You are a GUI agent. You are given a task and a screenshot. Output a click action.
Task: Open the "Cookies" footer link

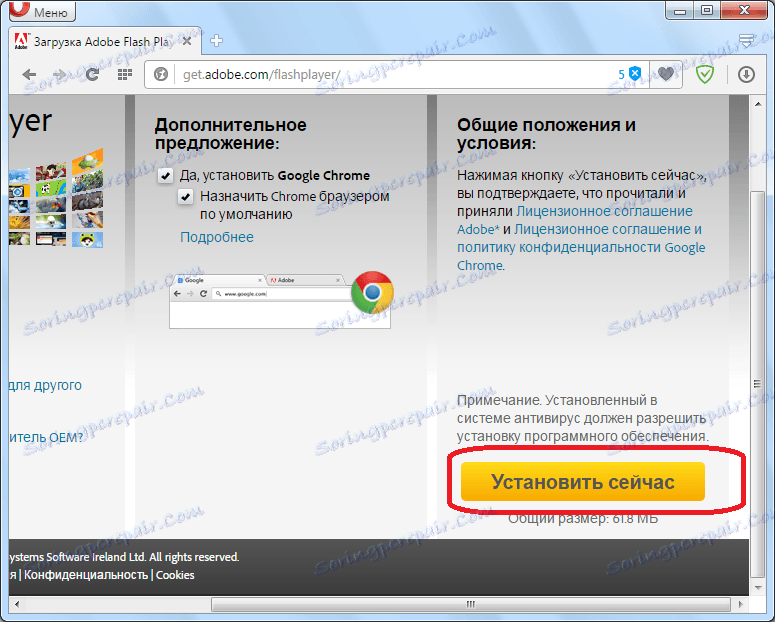tap(175, 575)
